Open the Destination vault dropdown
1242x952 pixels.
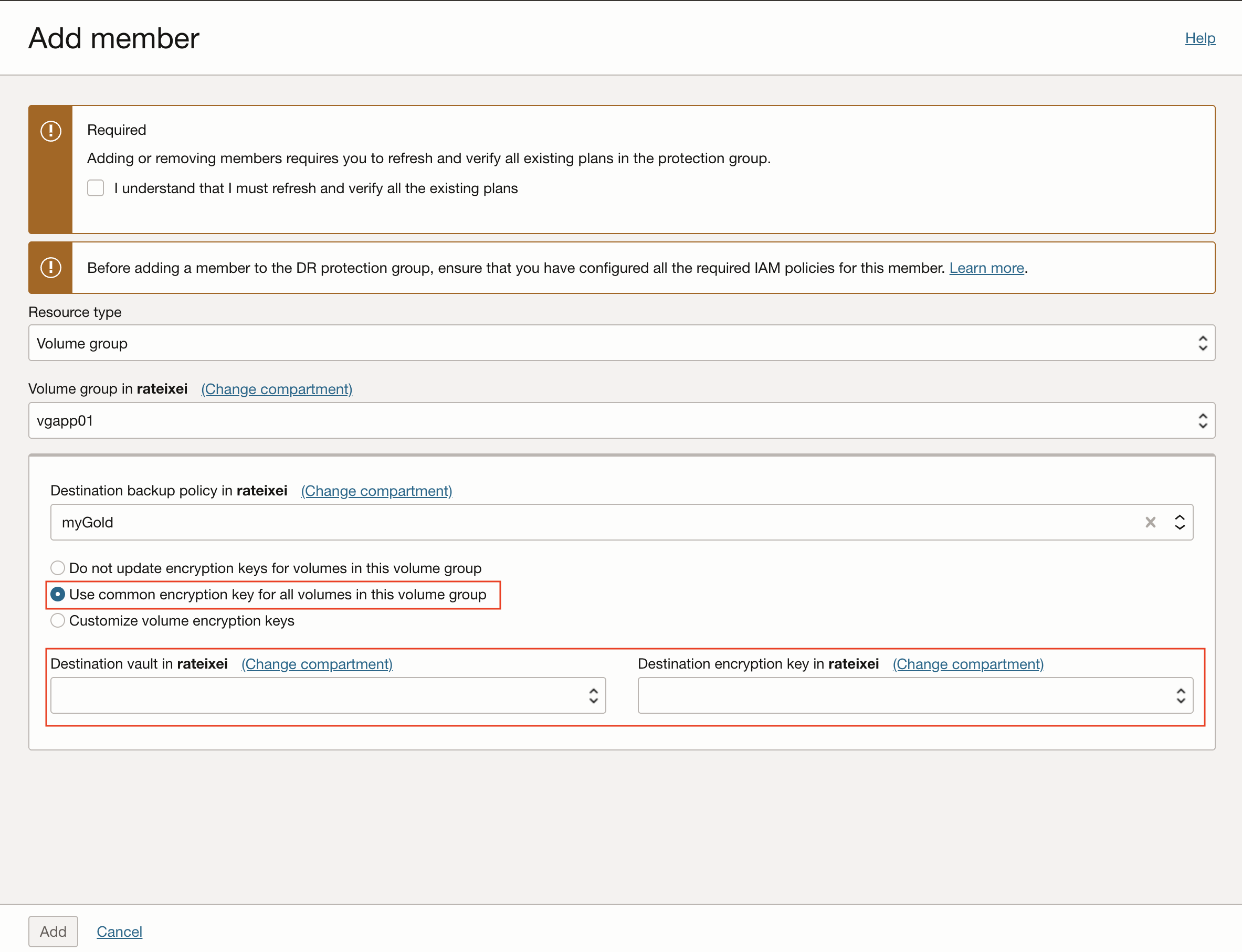pos(318,695)
